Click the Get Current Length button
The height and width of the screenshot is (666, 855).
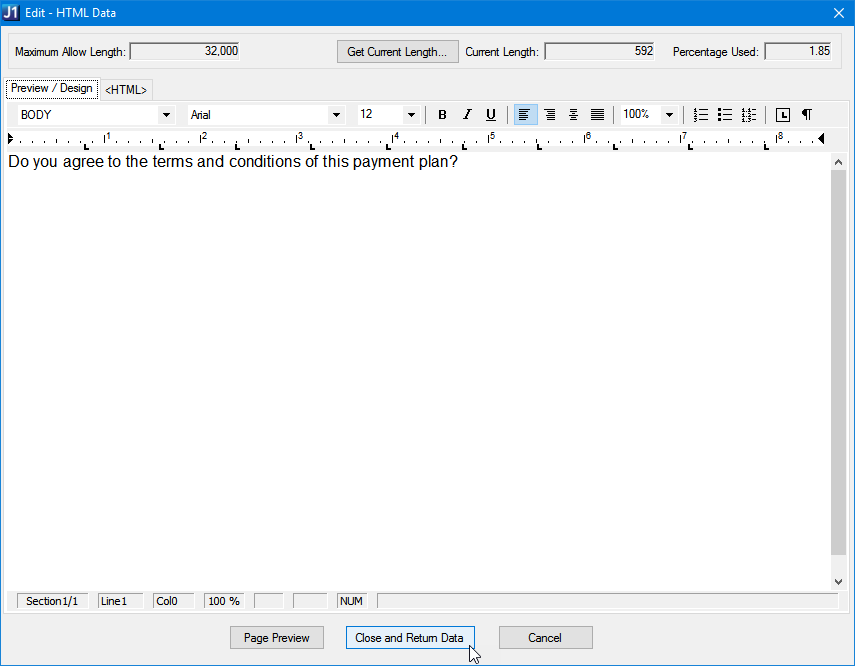coord(397,52)
